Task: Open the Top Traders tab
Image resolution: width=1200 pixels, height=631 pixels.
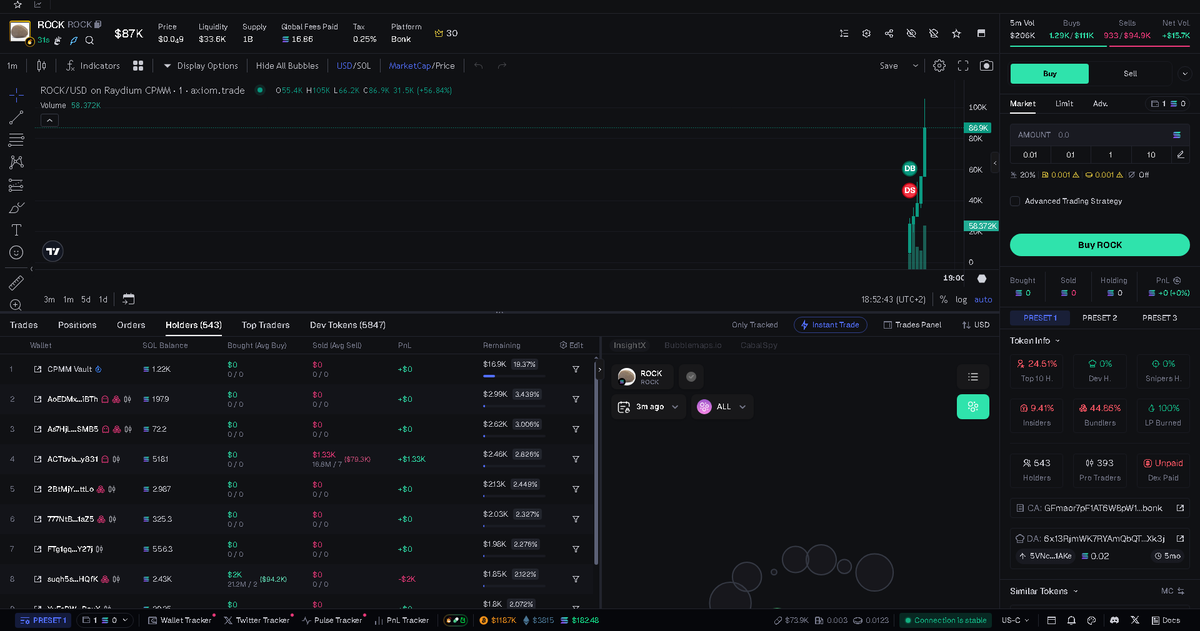Action: click(x=265, y=325)
